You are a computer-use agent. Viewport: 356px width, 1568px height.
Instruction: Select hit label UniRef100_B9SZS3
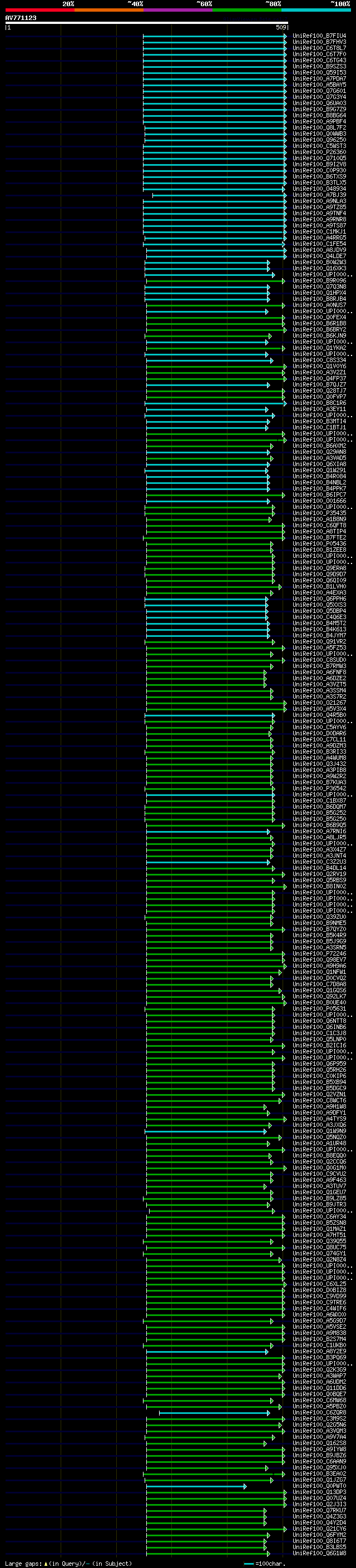[319, 66]
